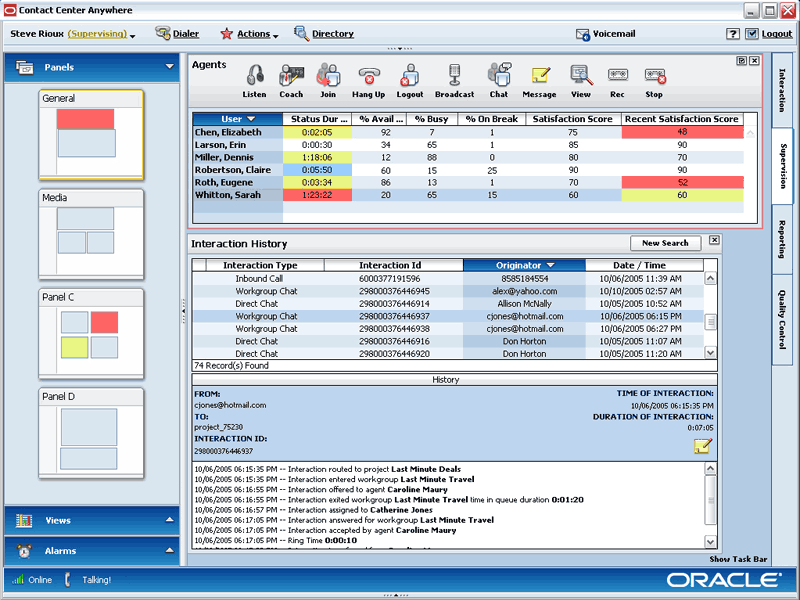Click the View monitor icon
This screenshot has width=800, height=600.
point(581,75)
